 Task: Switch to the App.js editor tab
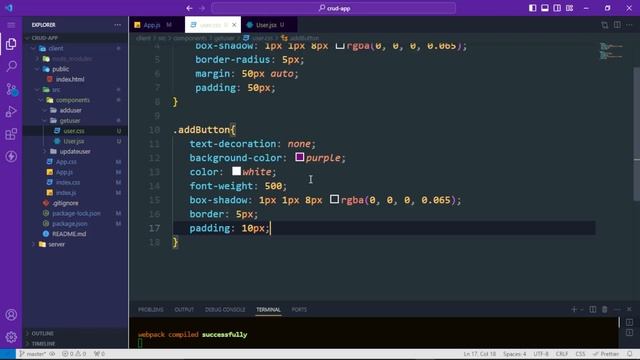[156, 25]
